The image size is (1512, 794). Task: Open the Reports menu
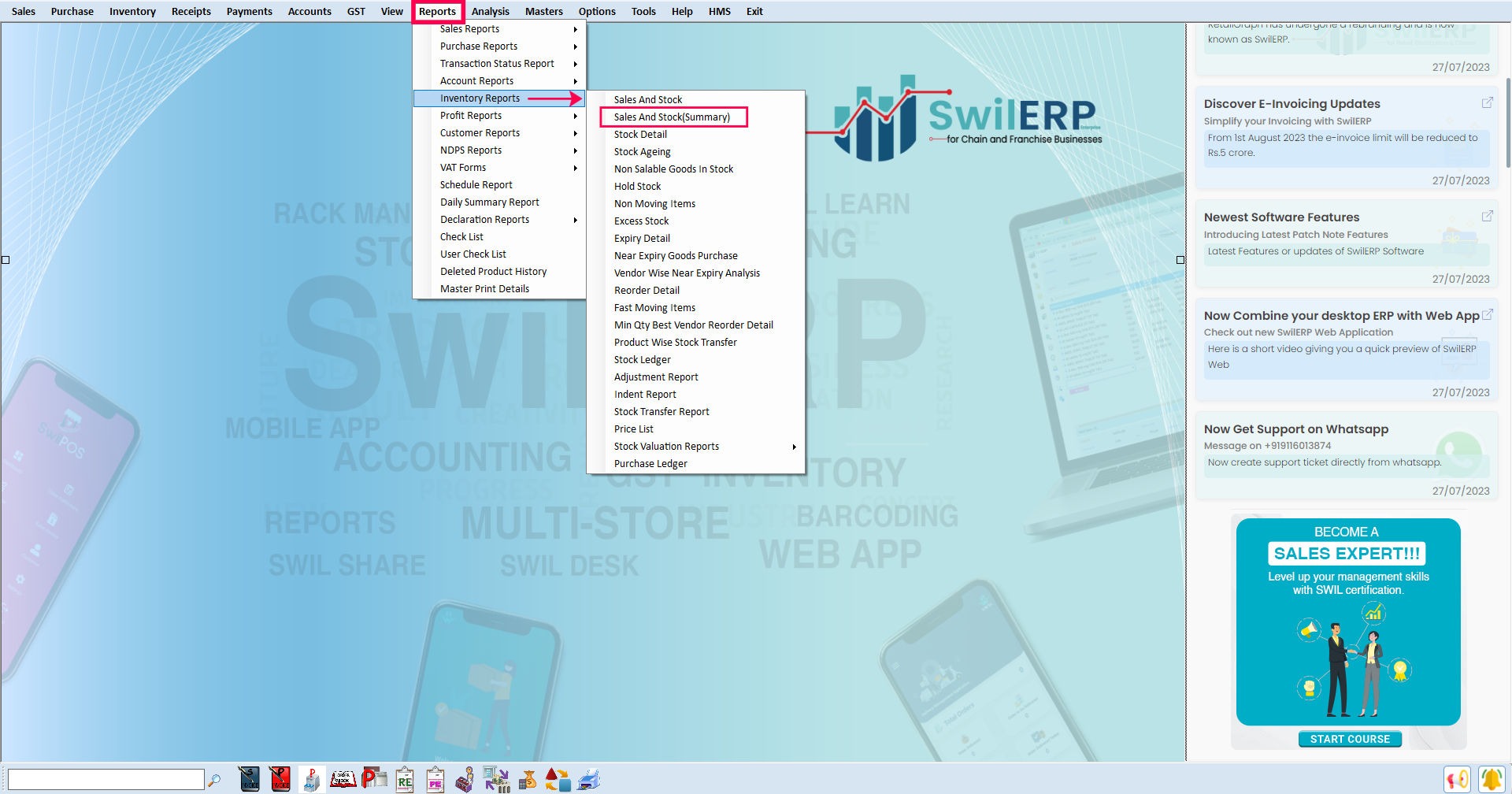coord(437,11)
